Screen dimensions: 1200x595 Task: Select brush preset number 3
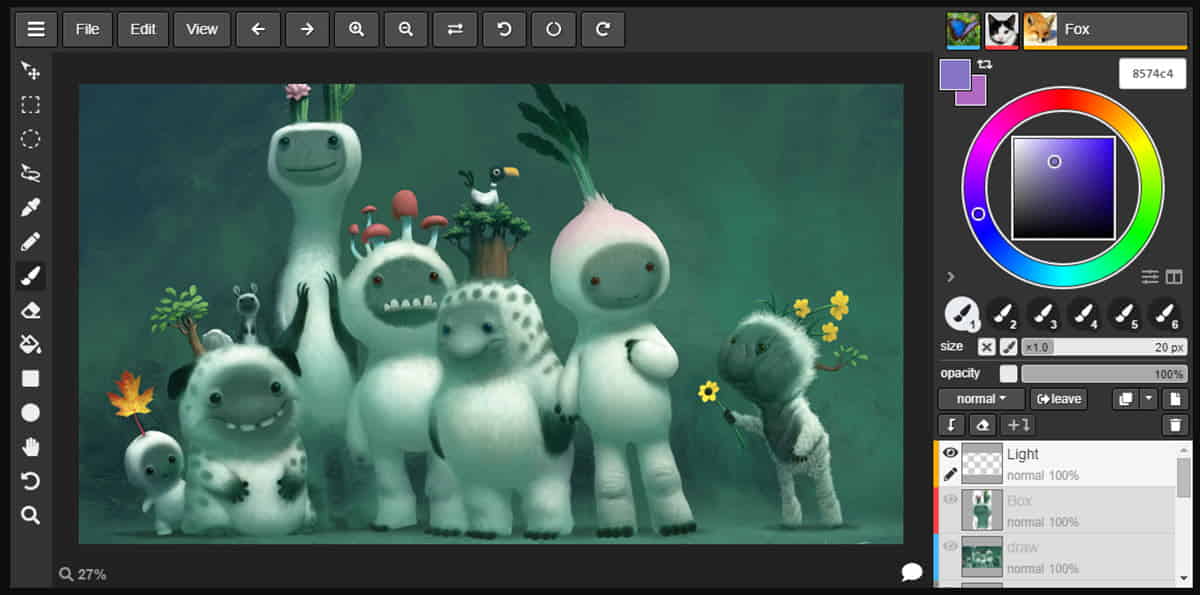[x=1043, y=314]
